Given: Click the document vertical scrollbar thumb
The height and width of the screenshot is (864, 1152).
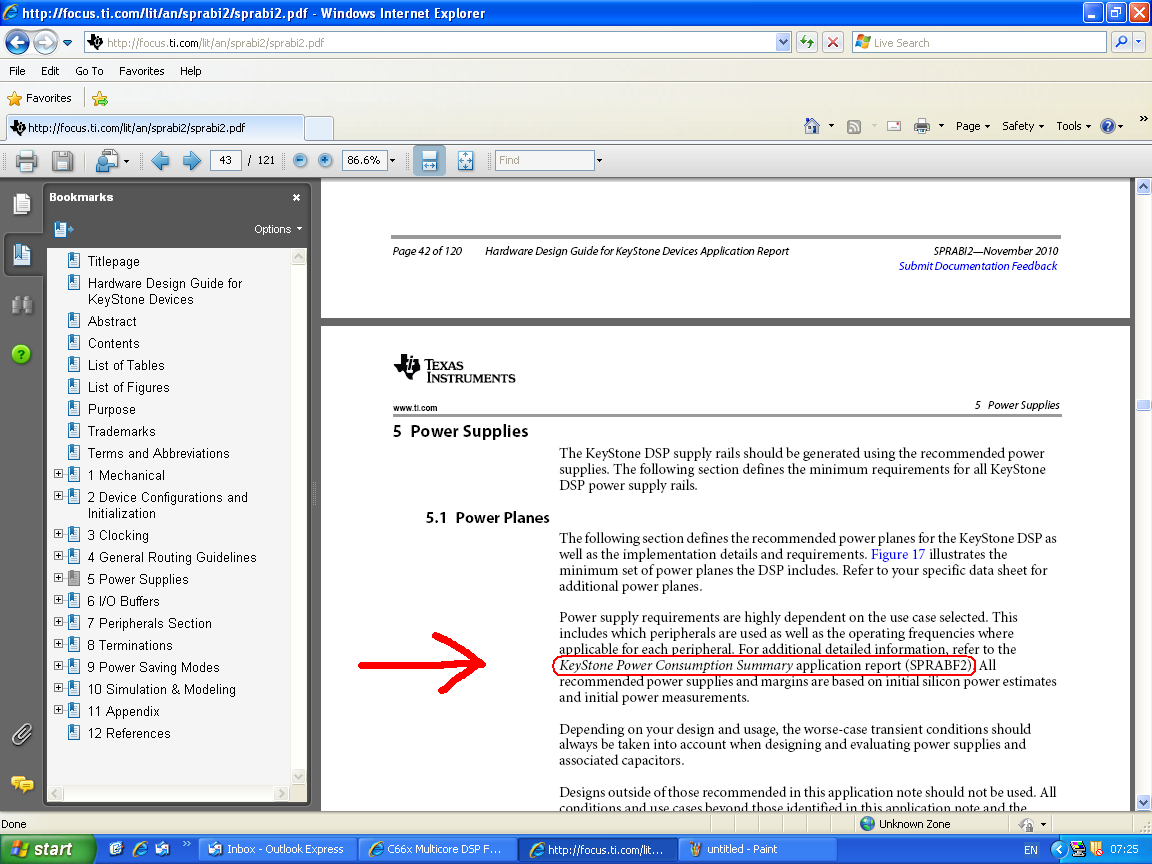Looking at the screenshot, I should click(1143, 405).
